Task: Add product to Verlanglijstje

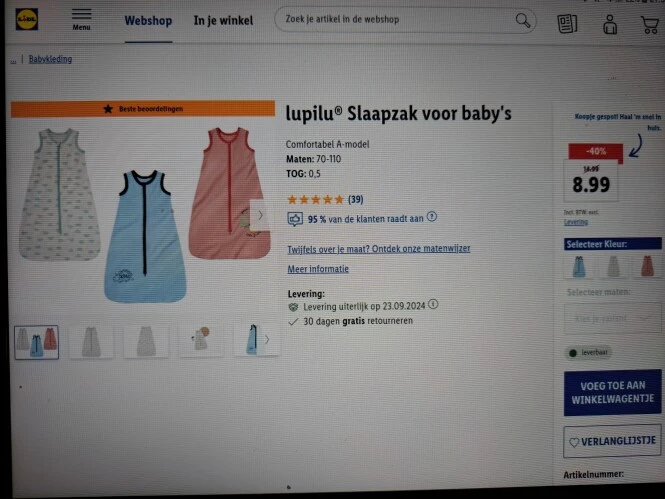Action: click(x=612, y=441)
